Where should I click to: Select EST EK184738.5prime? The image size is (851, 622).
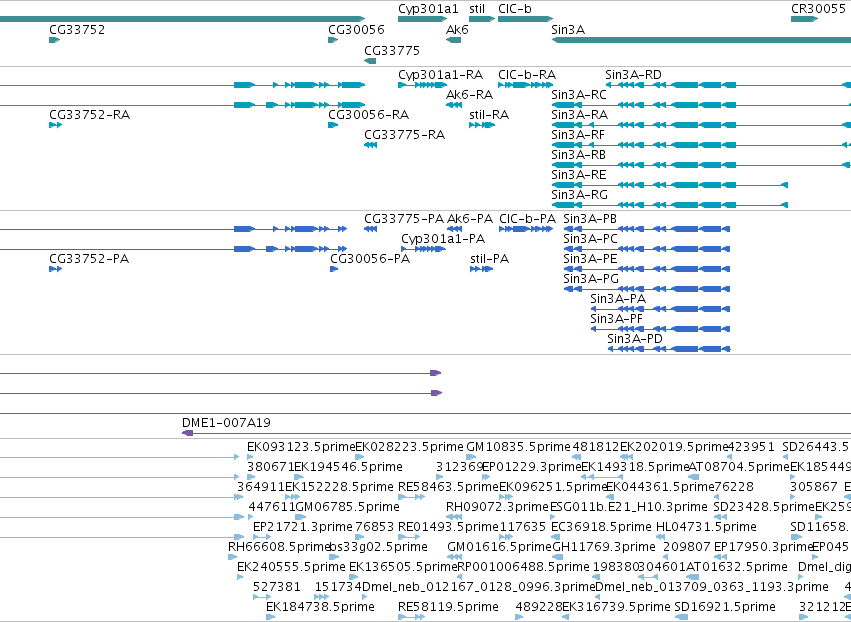coord(320,607)
